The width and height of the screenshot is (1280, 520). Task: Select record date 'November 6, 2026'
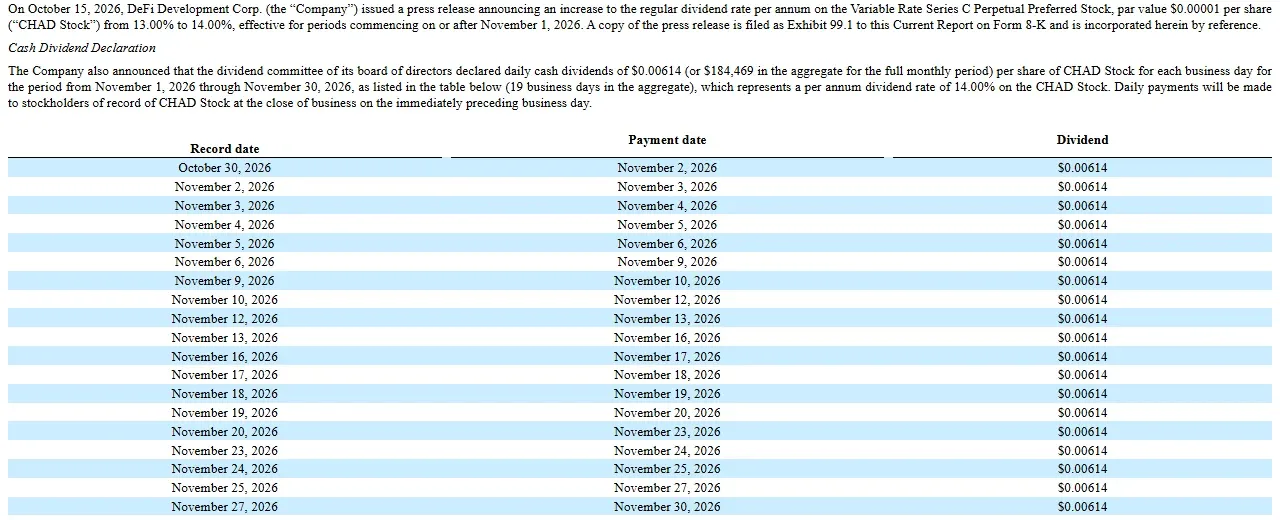click(x=225, y=262)
